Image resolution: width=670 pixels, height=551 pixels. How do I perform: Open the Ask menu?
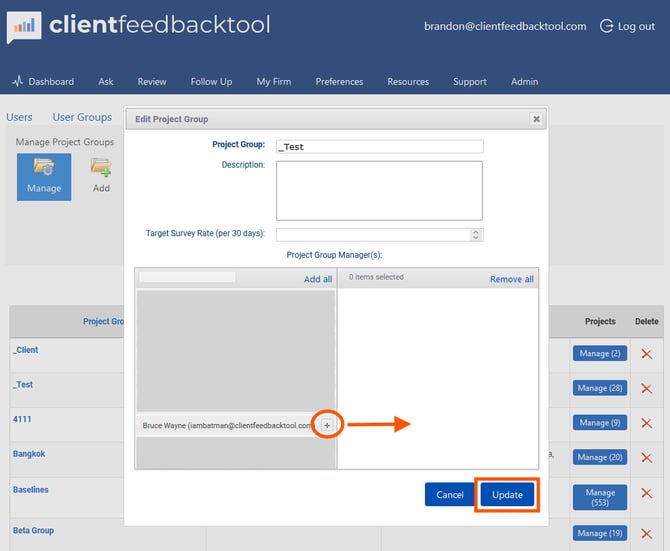(106, 82)
